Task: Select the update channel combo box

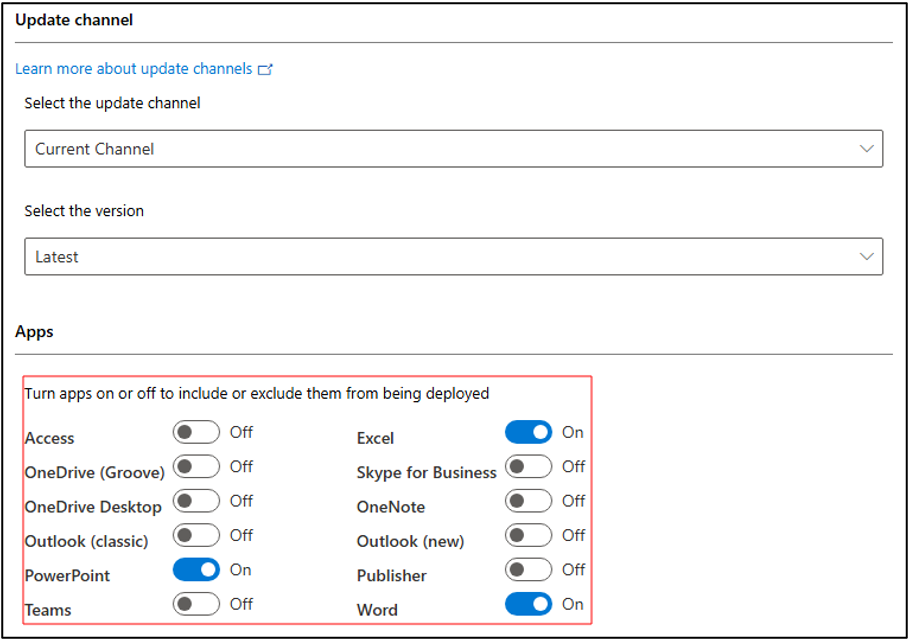Action: point(454,149)
